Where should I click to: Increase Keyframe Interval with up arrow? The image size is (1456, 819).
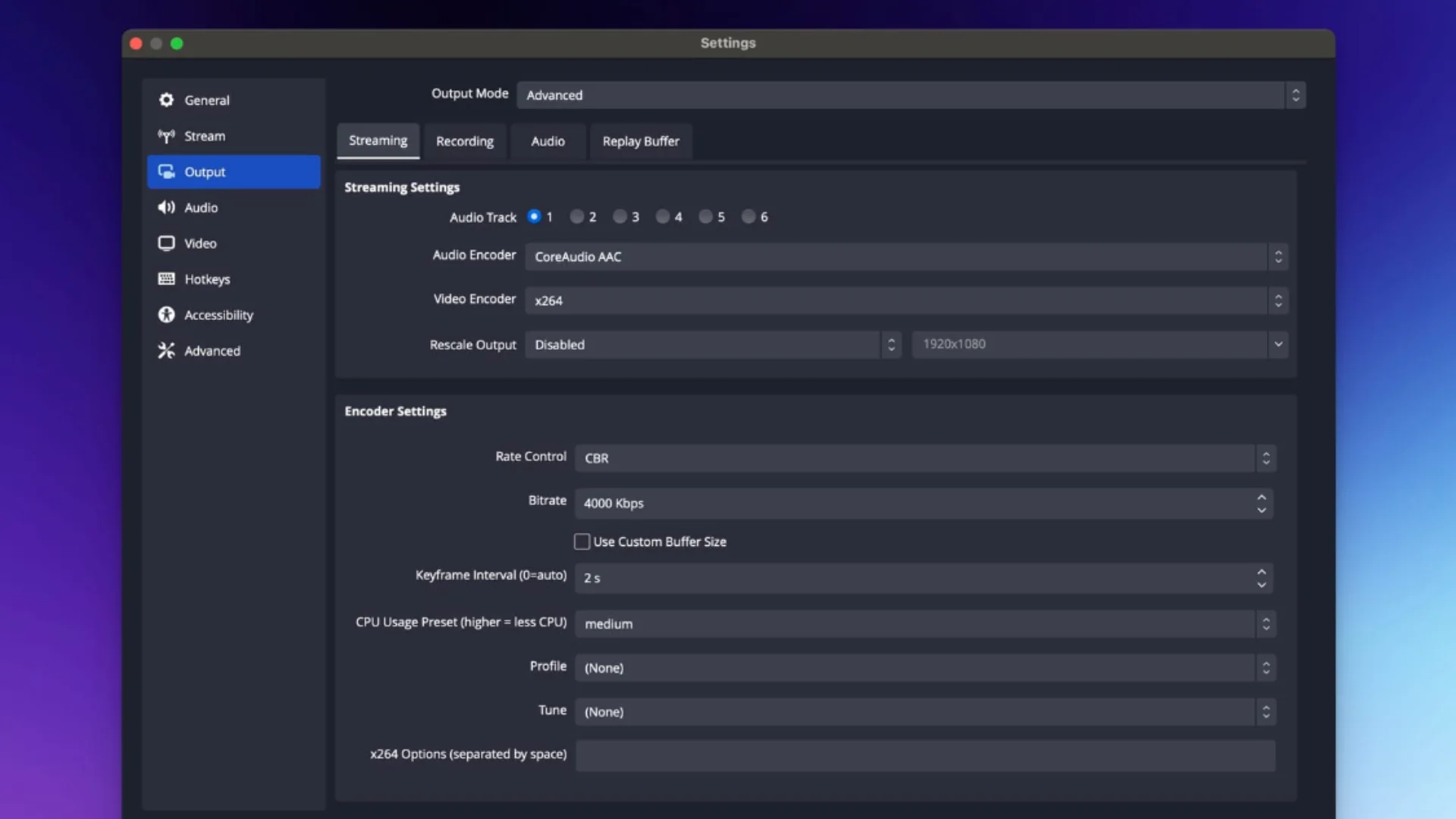tap(1261, 572)
